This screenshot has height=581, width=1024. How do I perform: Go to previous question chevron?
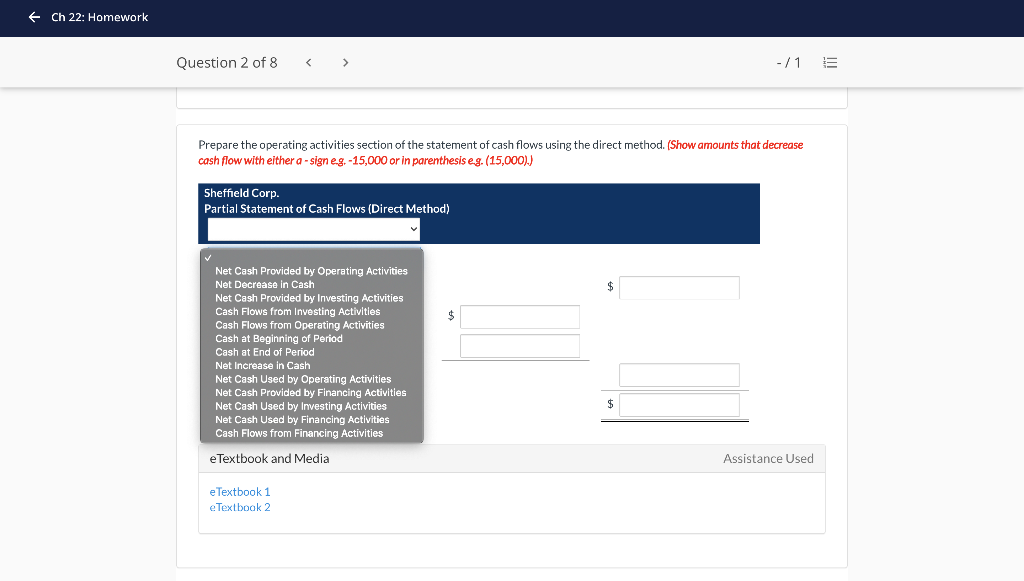coord(309,63)
